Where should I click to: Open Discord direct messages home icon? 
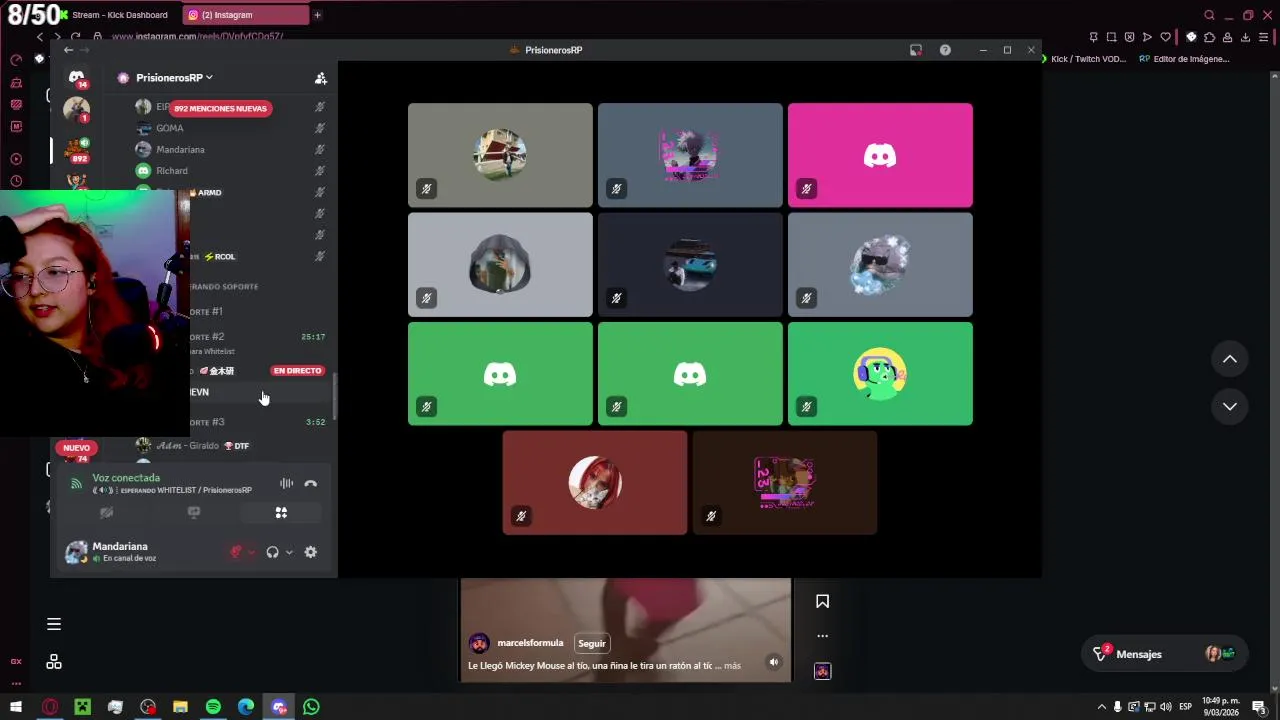[x=76, y=77]
